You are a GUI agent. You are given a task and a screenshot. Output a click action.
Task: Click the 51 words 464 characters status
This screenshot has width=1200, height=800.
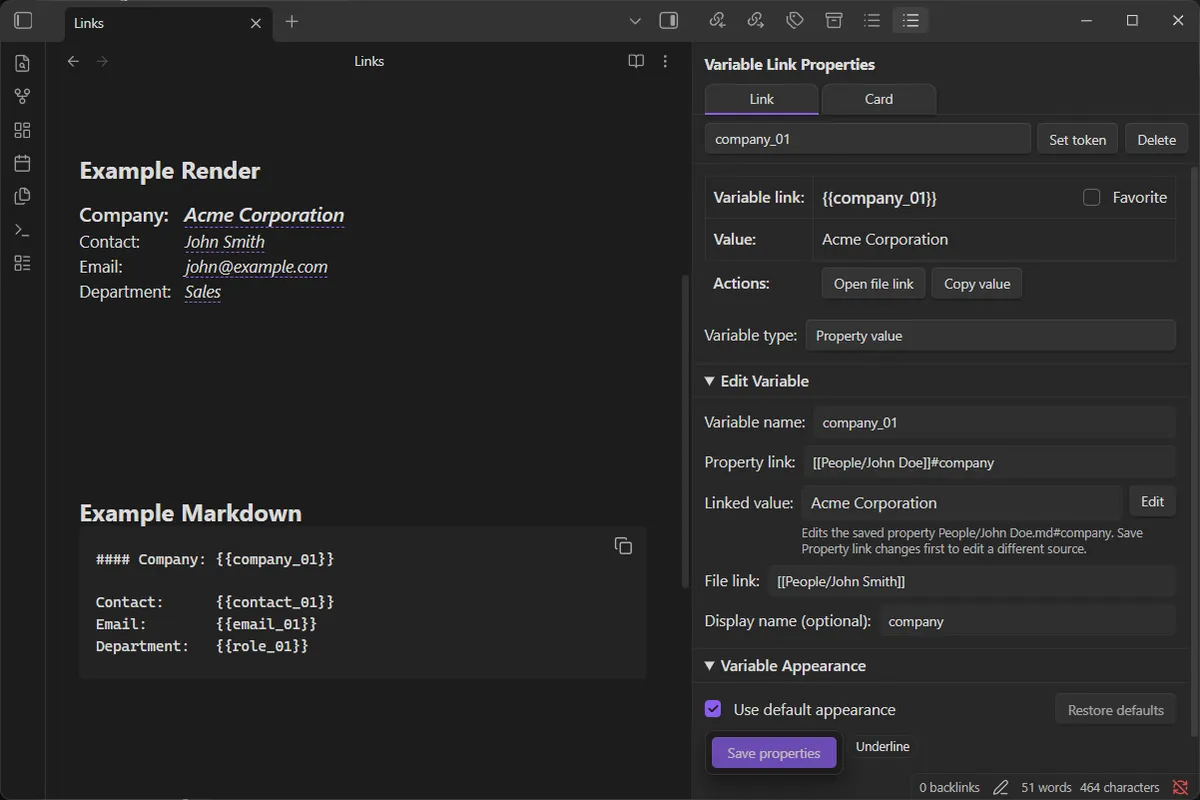[1090, 787]
